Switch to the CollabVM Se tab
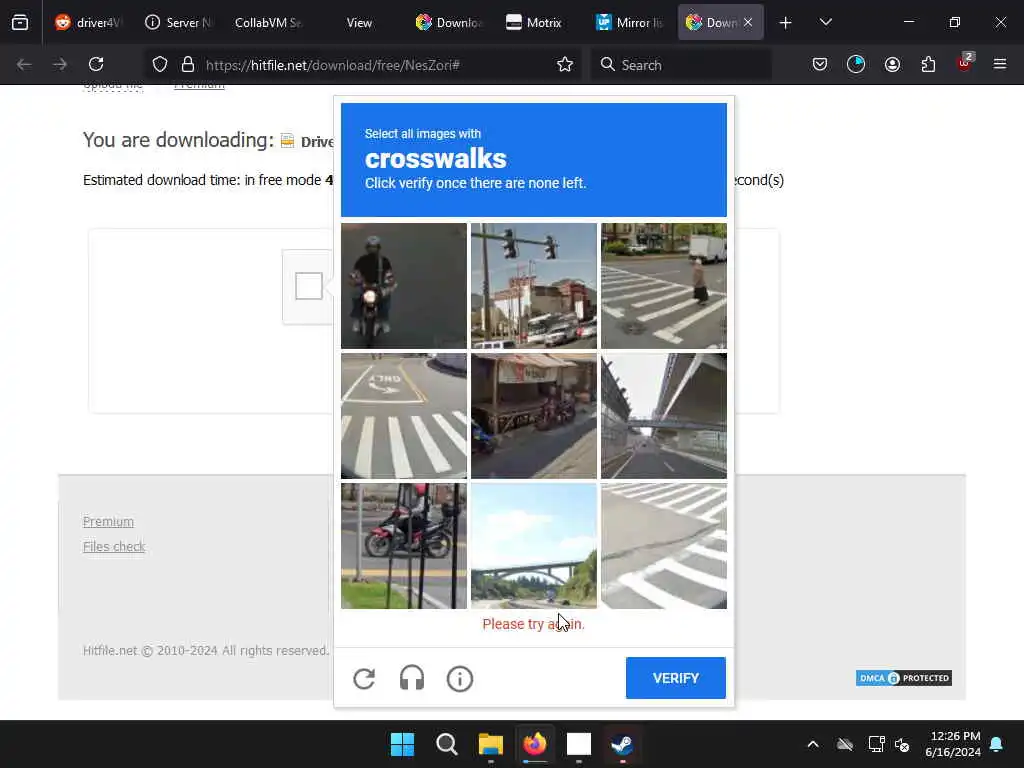Screen dimensions: 1024x768 click(268, 22)
